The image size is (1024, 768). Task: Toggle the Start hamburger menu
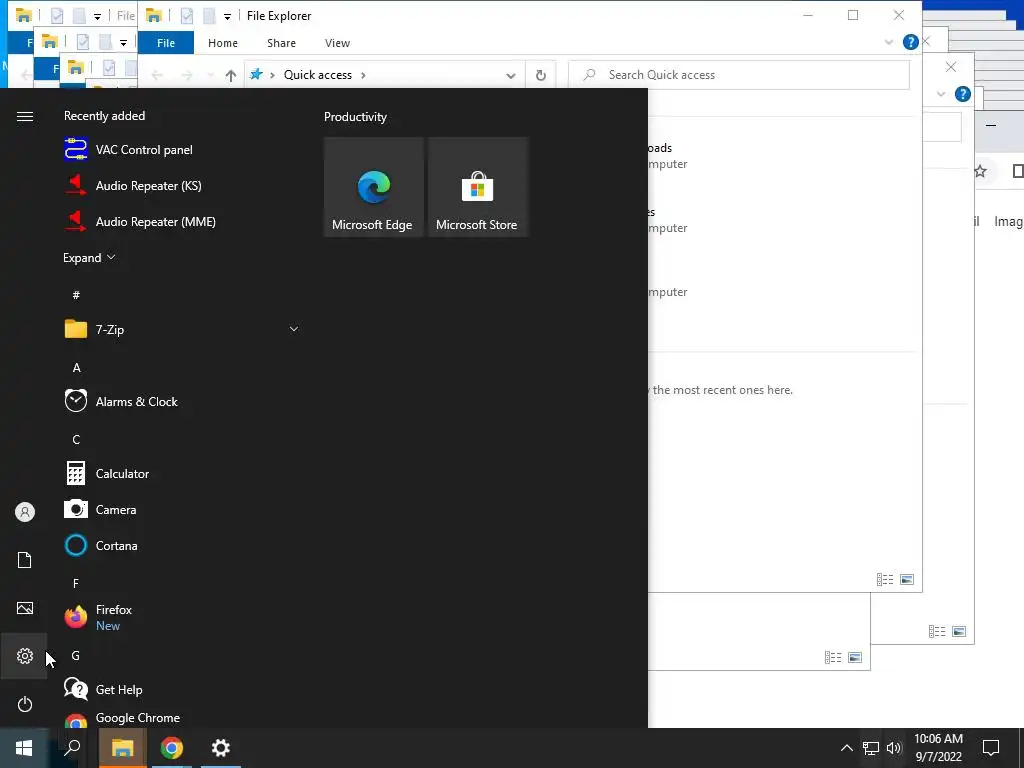(25, 116)
